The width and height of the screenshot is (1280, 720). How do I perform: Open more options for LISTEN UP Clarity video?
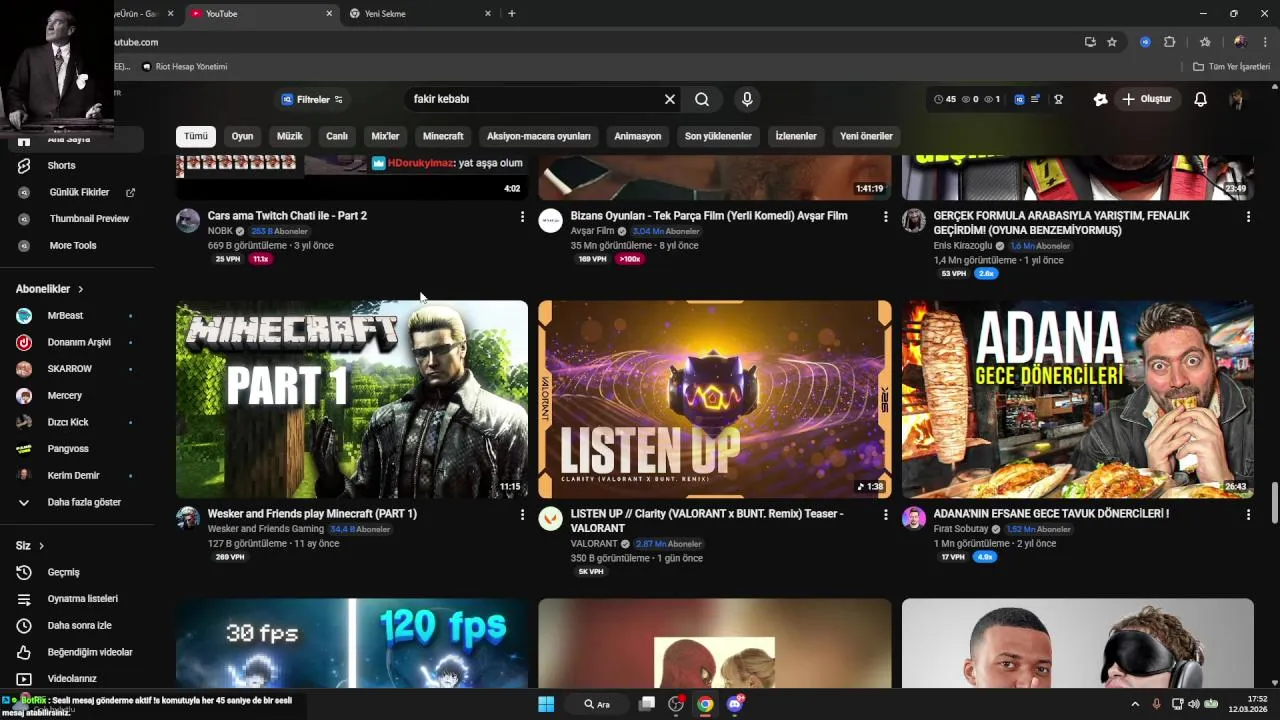pyautogui.click(x=885, y=514)
